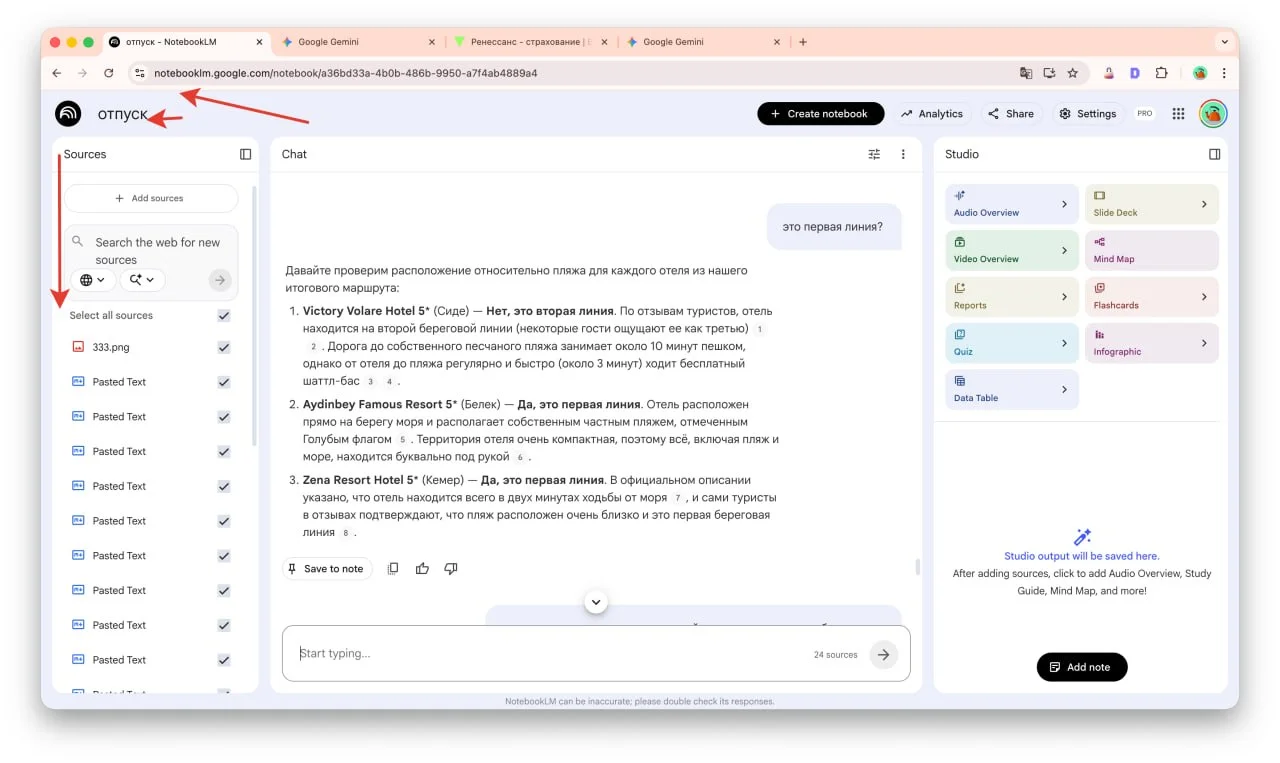Image resolution: width=1280 pixels, height=763 pixels.
Task: Give thumbs up to the response
Action: [x=422, y=568]
